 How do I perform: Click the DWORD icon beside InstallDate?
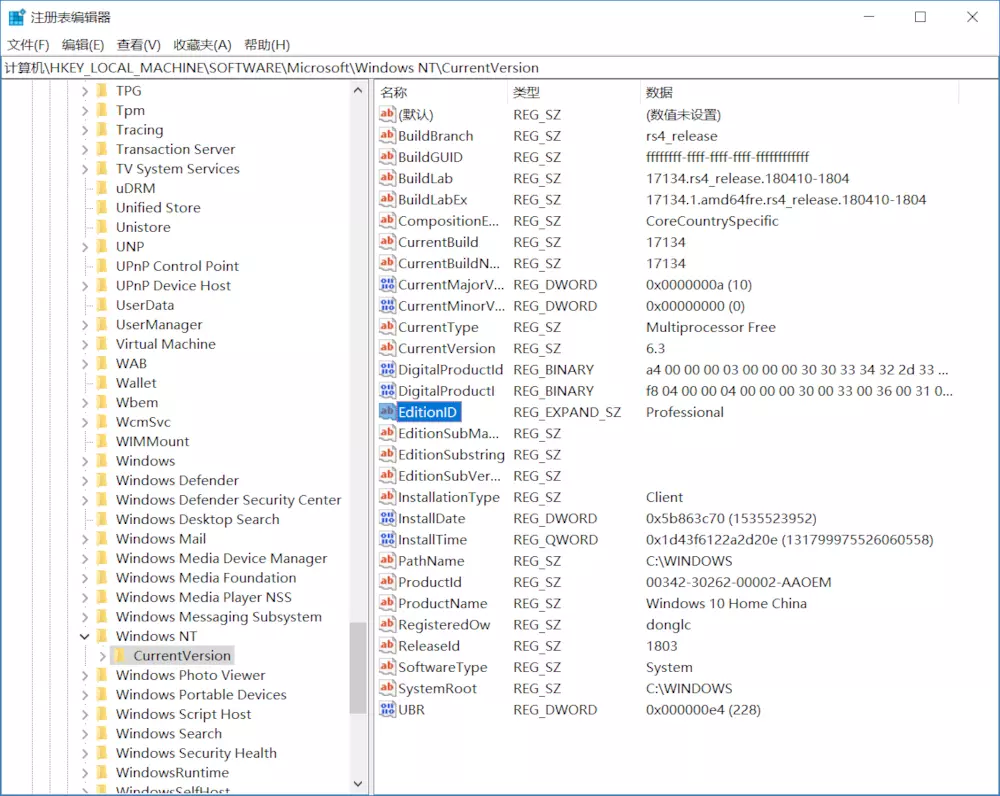click(387, 518)
